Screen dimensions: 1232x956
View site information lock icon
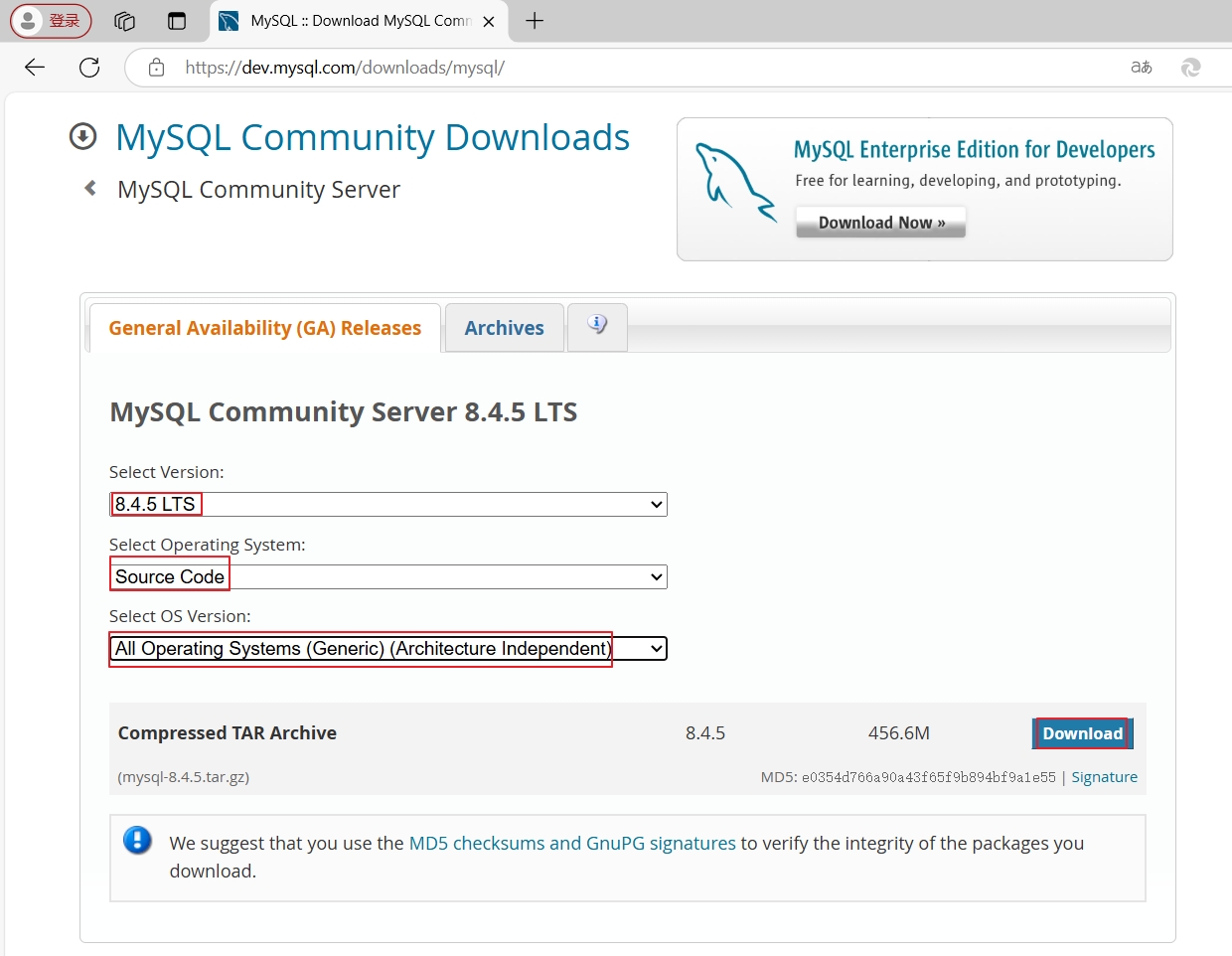(x=156, y=68)
